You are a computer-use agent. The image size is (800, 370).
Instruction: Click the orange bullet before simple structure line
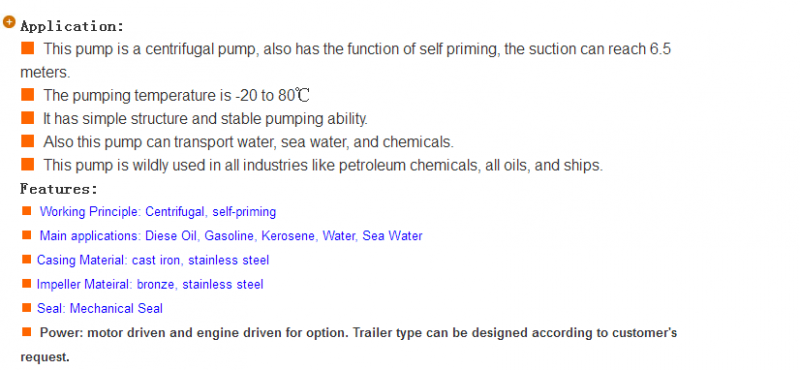click(x=28, y=118)
